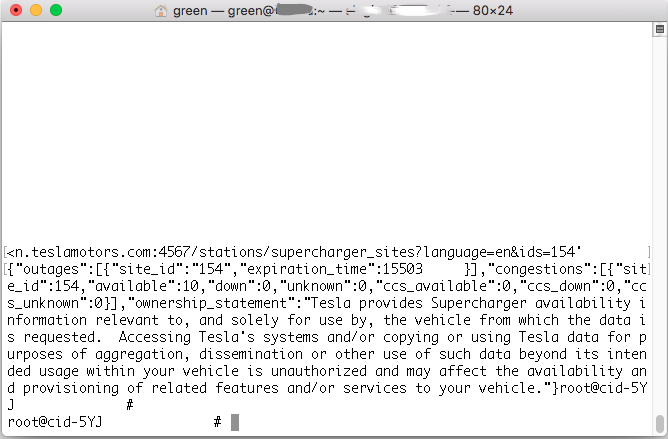
Task: Click 'requested.' in the terminal output
Action: click(63, 338)
